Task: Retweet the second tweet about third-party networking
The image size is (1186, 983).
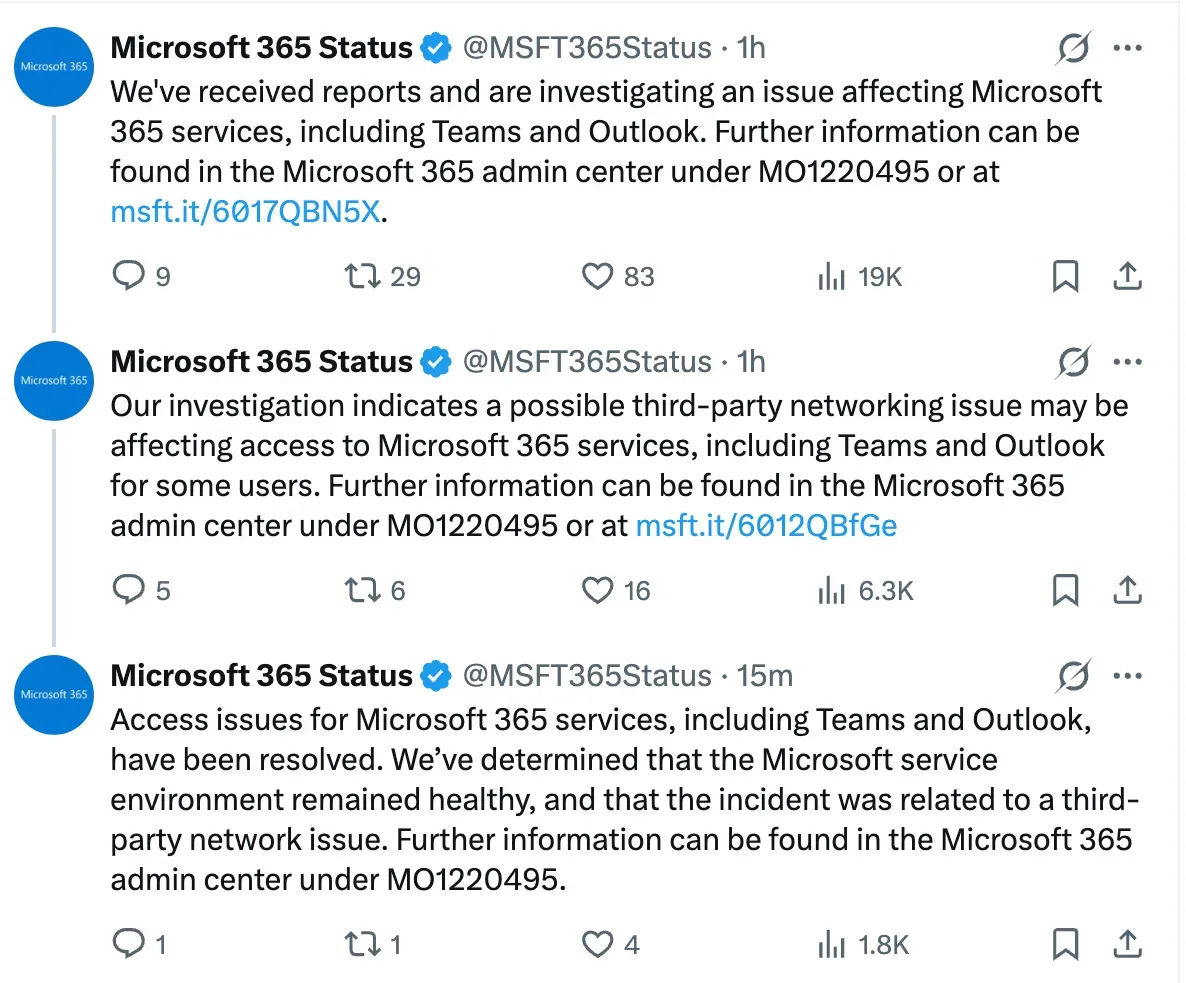Action: click(360, 590)
